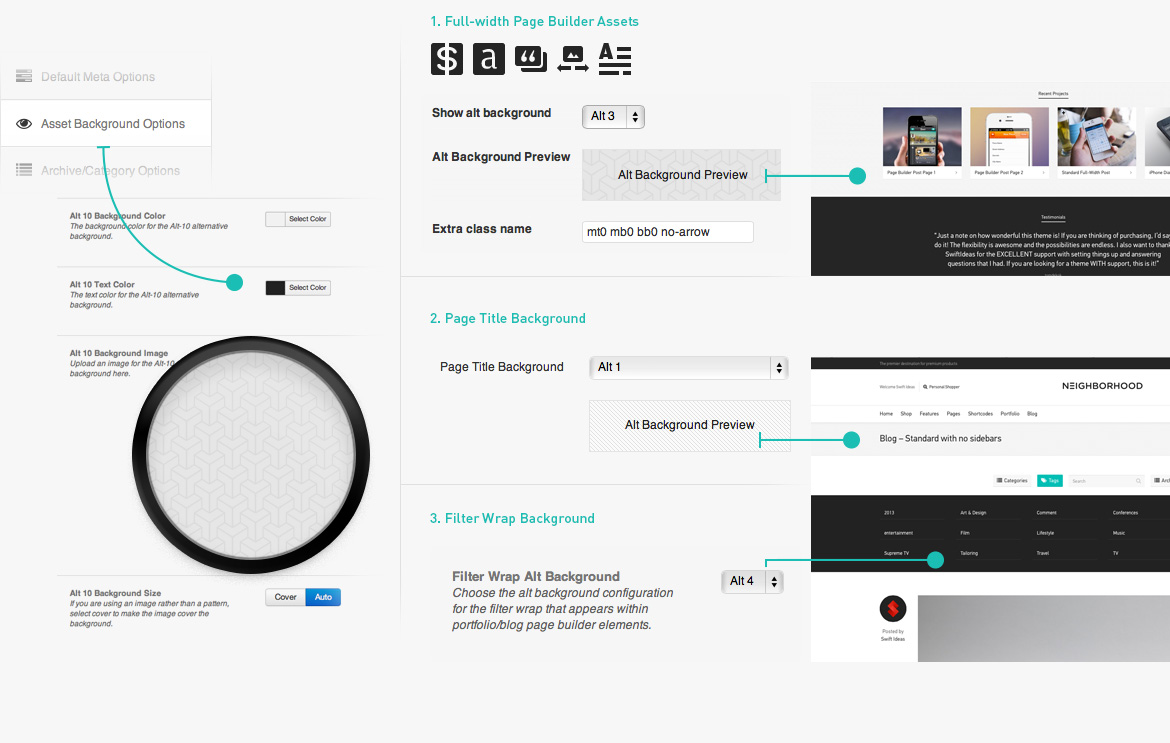Screen dimensions: 1170x743
Task: Click the Swift Ideas author name
Action: point(892,639)
